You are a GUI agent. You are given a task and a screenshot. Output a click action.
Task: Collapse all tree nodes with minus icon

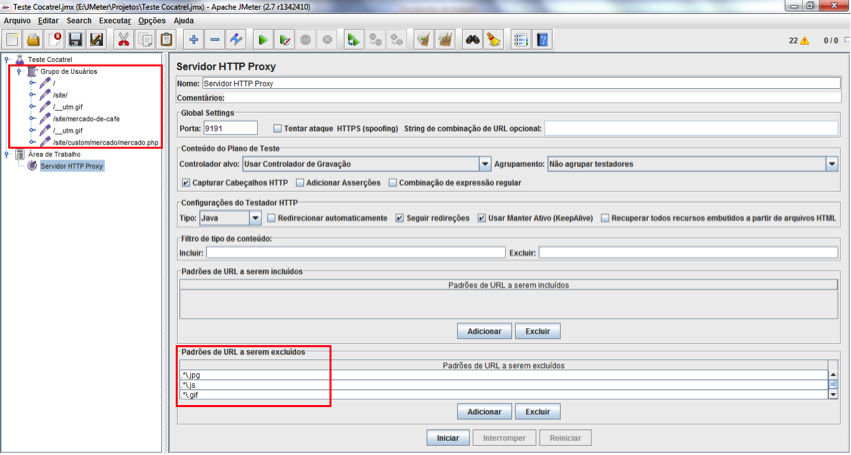click(214, 40)
